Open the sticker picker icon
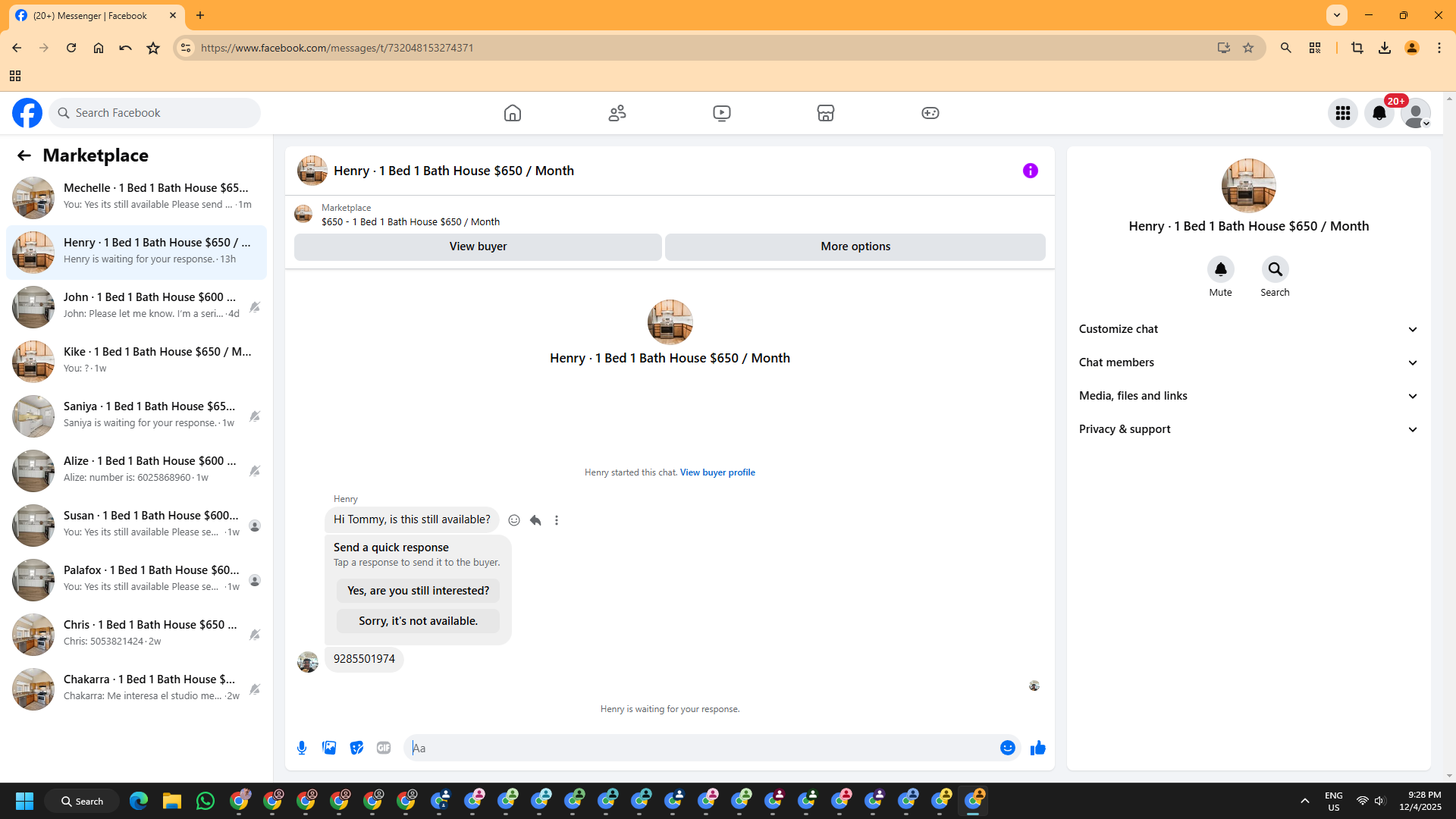Viewport: 1456px width, 819px height. (x=356, y=748)
